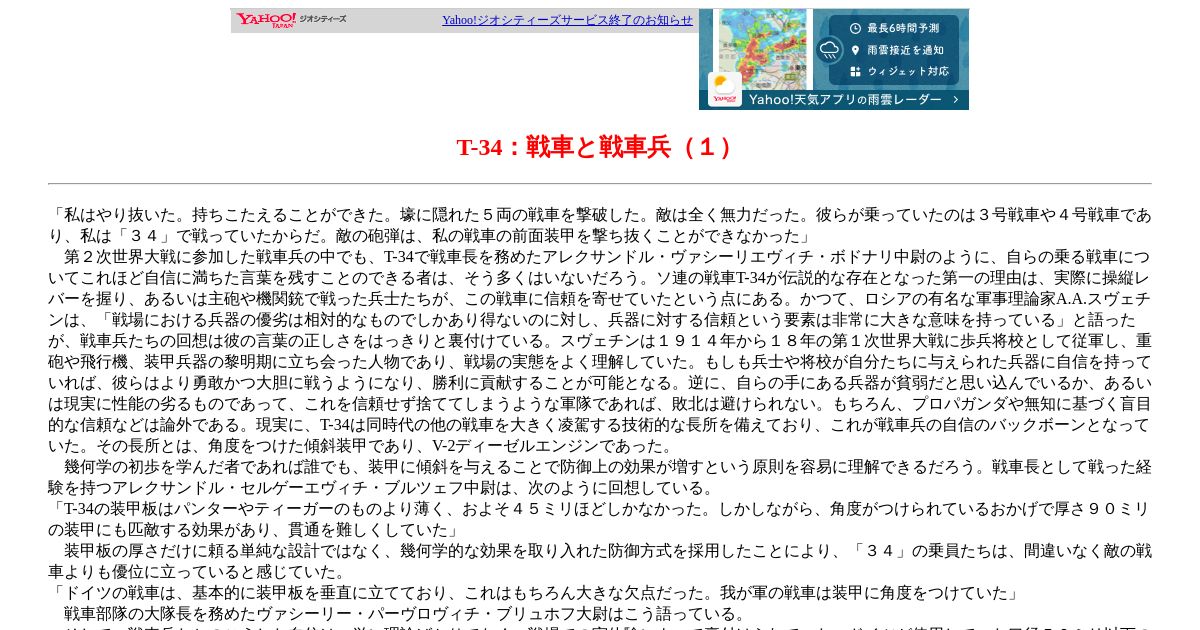Screen dimensions: 1200x630
Task: Open the Yahoo!ジオシティーズサービス終了のお知らせ link
Action: pos(567,20)
